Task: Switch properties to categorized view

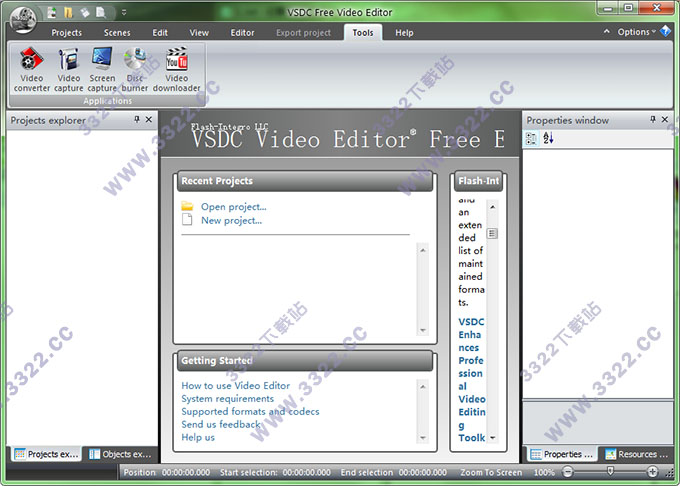Action: (x=531, y=139)
